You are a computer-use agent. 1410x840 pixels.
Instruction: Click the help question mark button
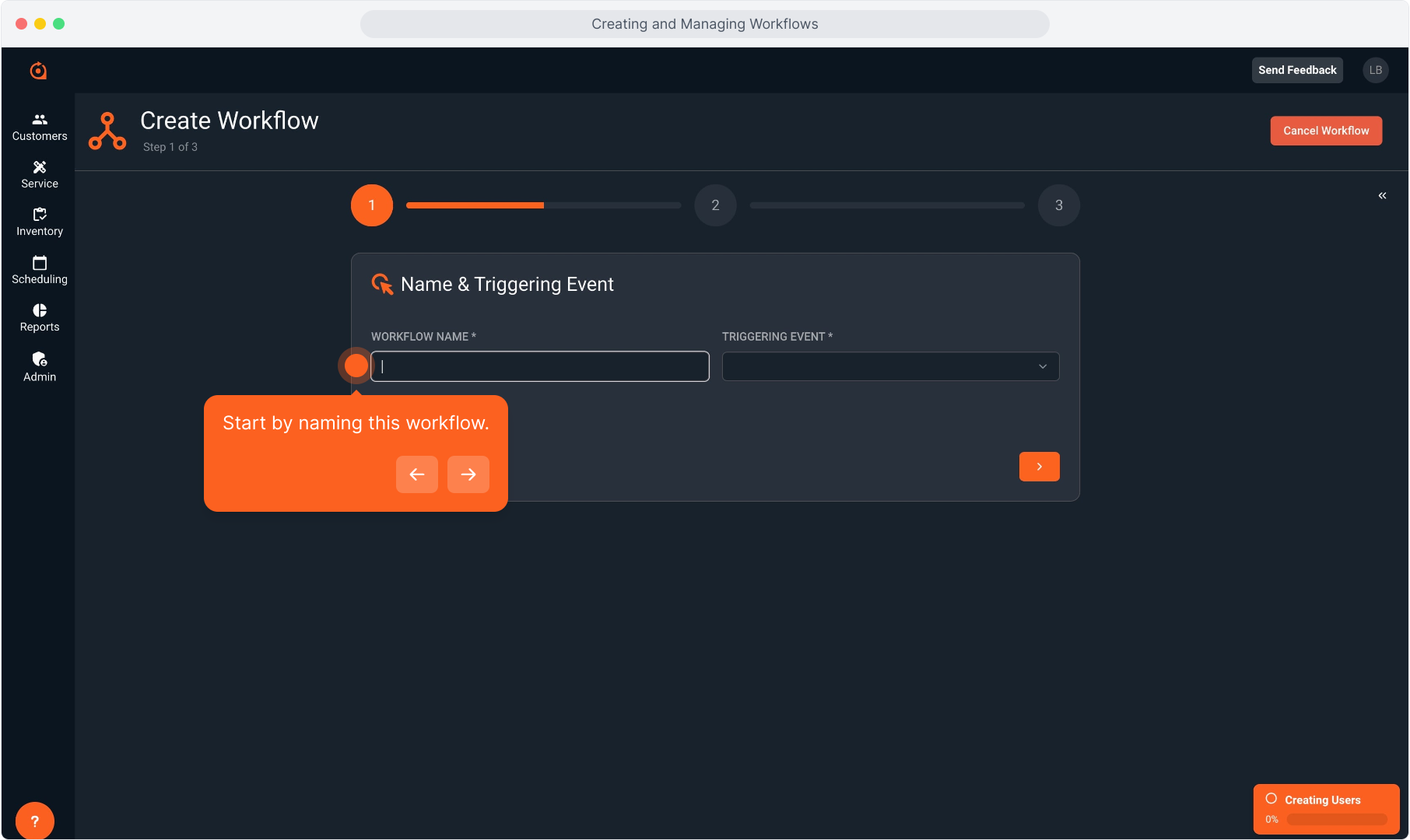tap(35, 821)
